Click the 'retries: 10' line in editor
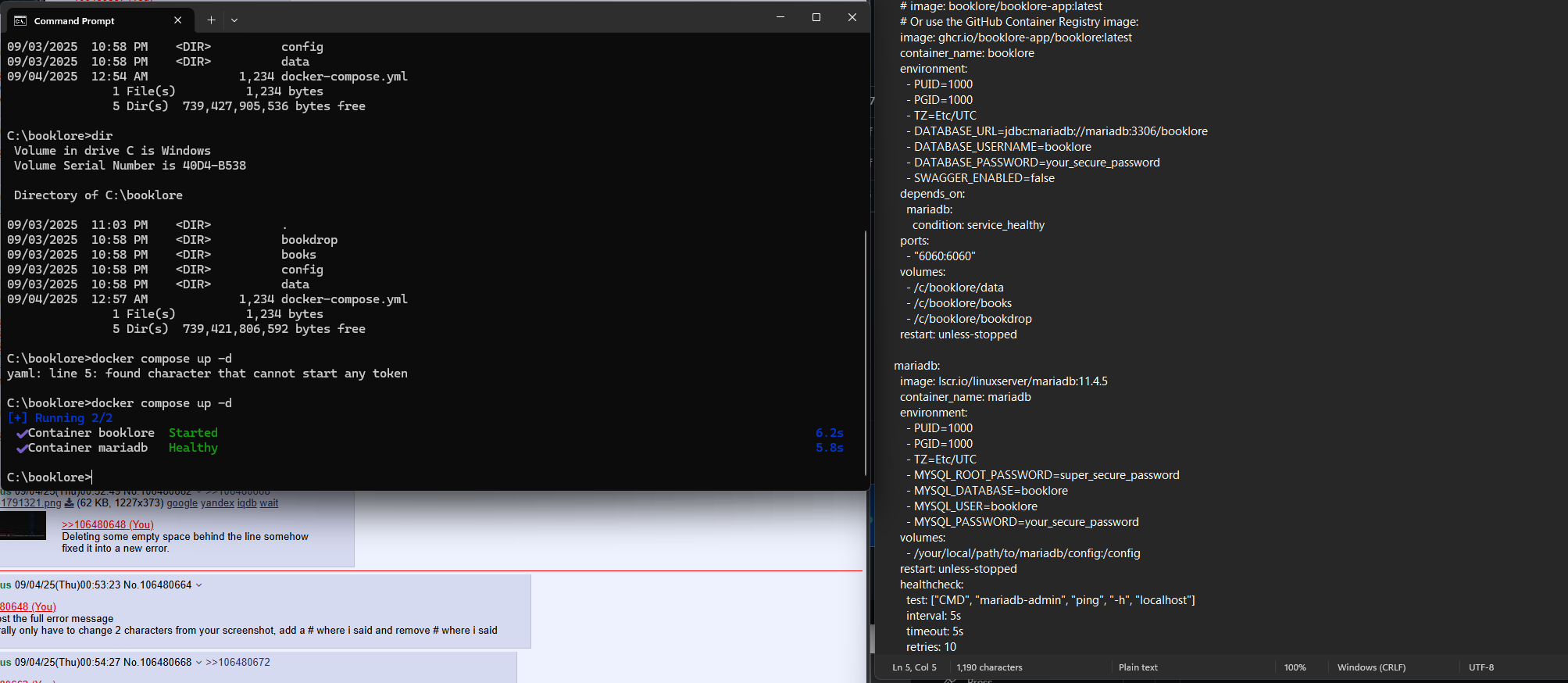 (x=931, y=647)
